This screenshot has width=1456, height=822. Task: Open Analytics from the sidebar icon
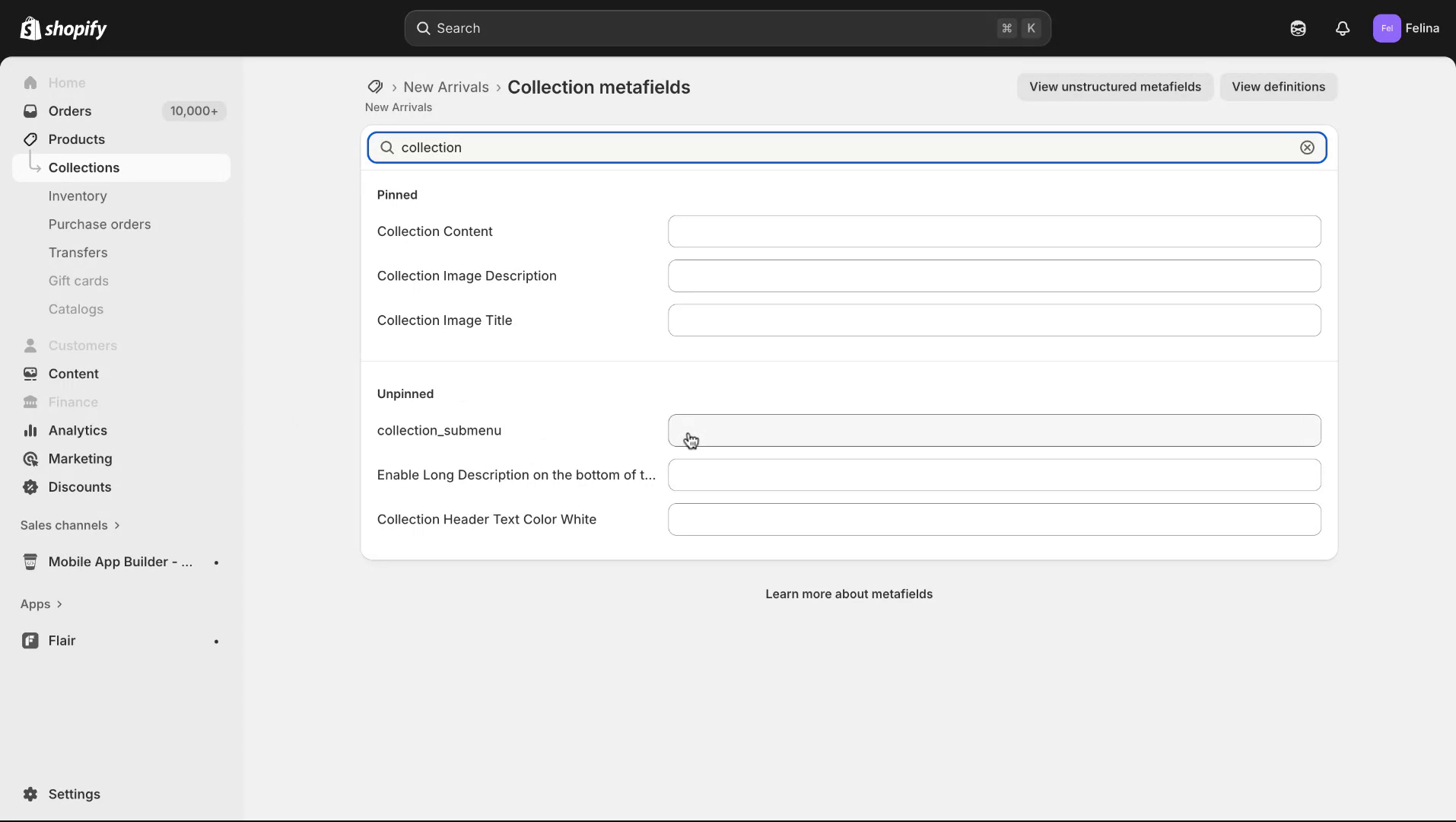(30, 430)
